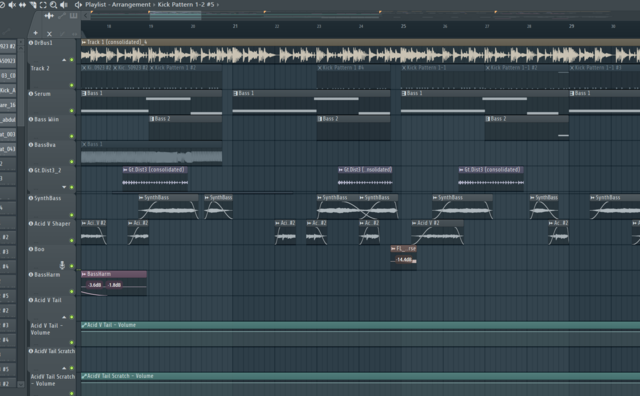Click the X icon above track headers
Viewport: 640px width, 396px height.
click(x=49, y=34)
